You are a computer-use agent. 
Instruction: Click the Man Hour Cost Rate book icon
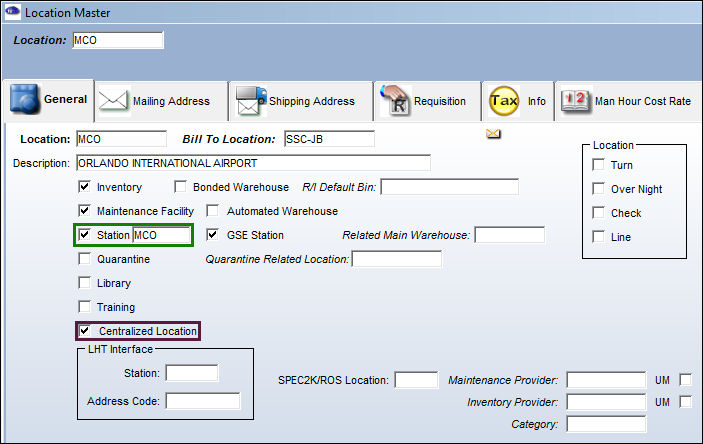tap(576, 101)
